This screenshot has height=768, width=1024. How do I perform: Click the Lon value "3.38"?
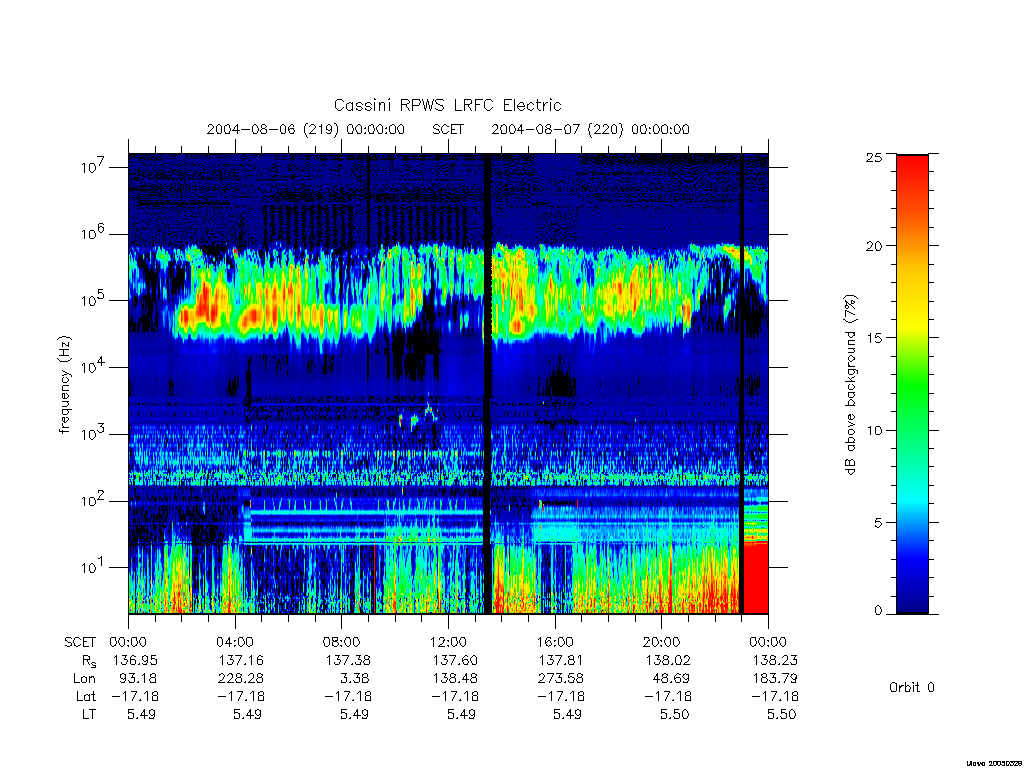pyautogui.click(x=355, y=679)
